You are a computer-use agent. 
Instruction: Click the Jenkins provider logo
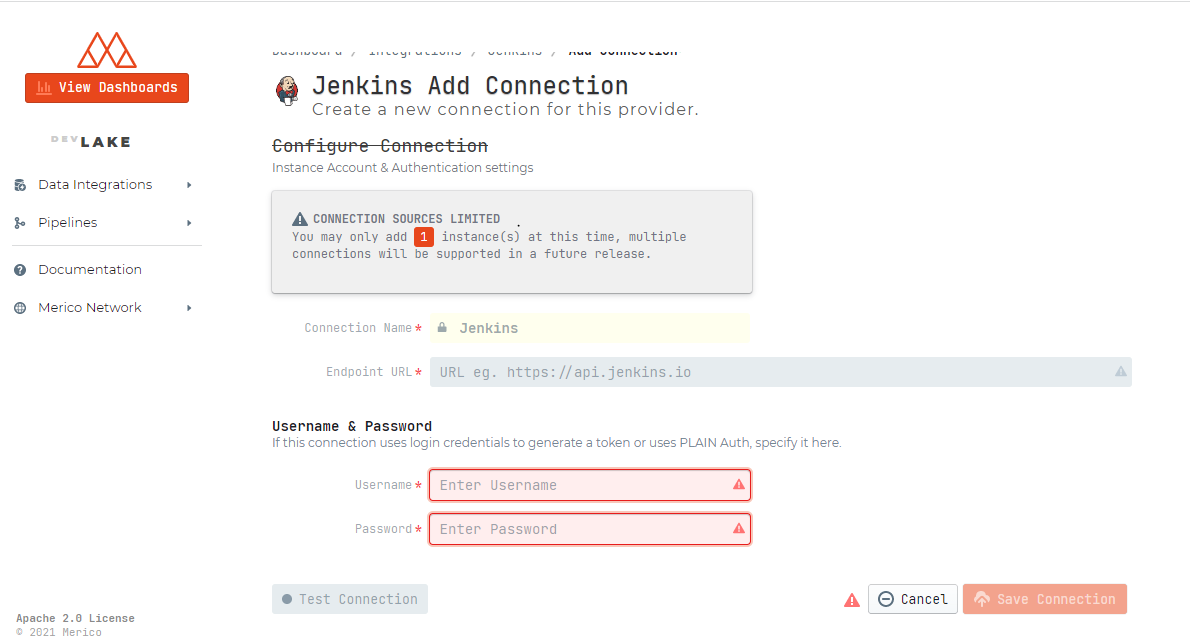click(287, 91)
